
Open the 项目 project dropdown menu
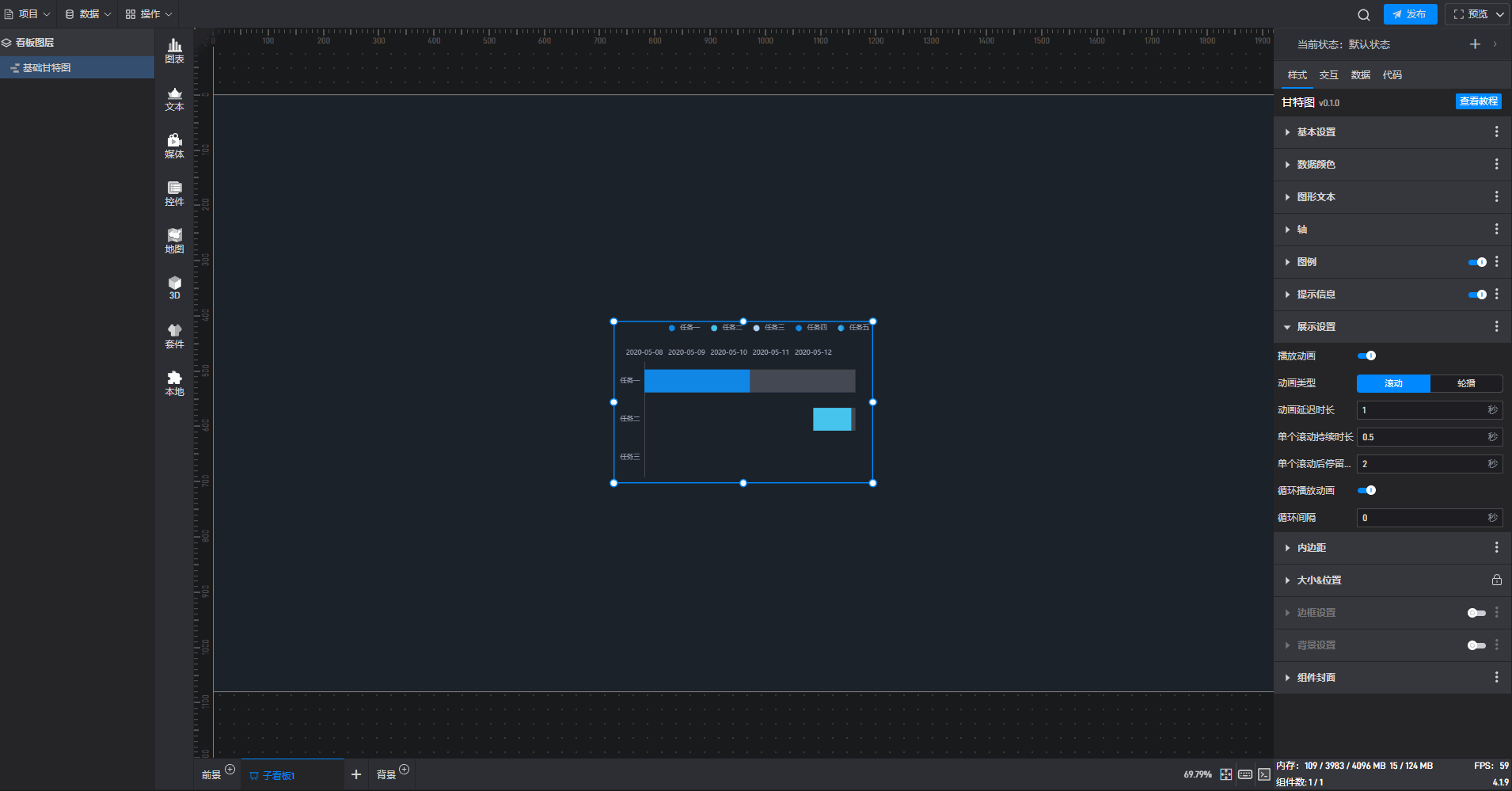[x=28, y=14]
